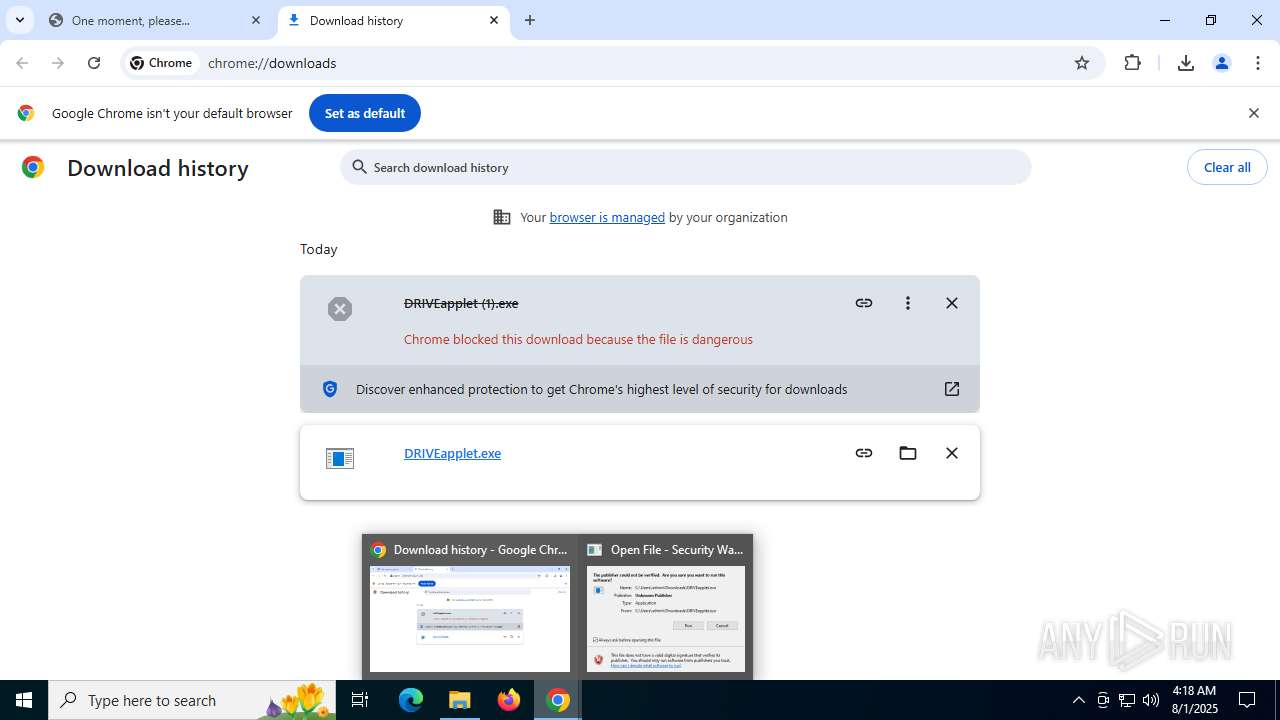Open the Windows Start menu
Screen dimensions: 1280x720
24,700
